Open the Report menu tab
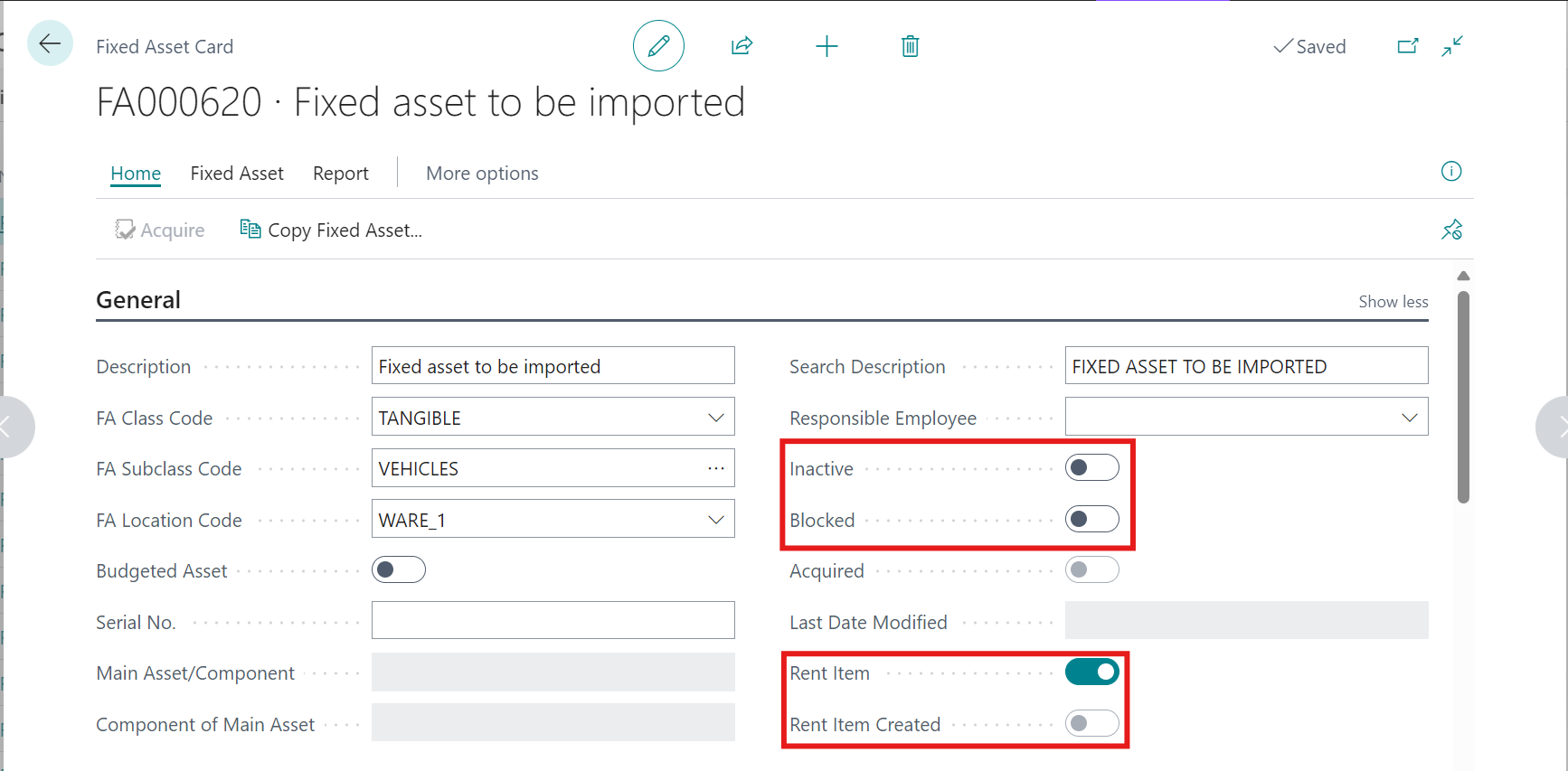 pos(340,174)
